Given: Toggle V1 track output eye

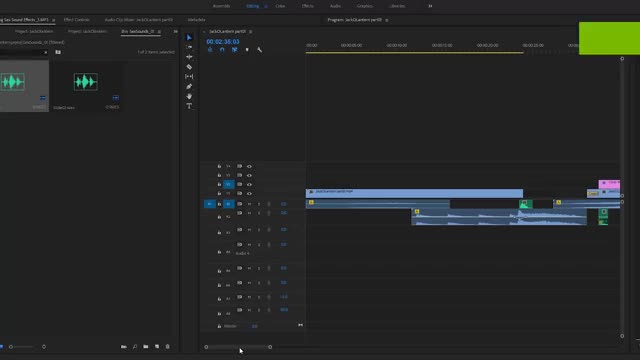Looking at the screenshot, I should 249,193.
